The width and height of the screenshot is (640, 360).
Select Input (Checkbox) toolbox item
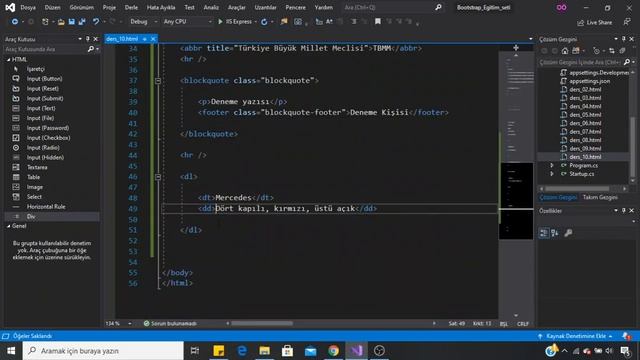[x=49, y=138]
